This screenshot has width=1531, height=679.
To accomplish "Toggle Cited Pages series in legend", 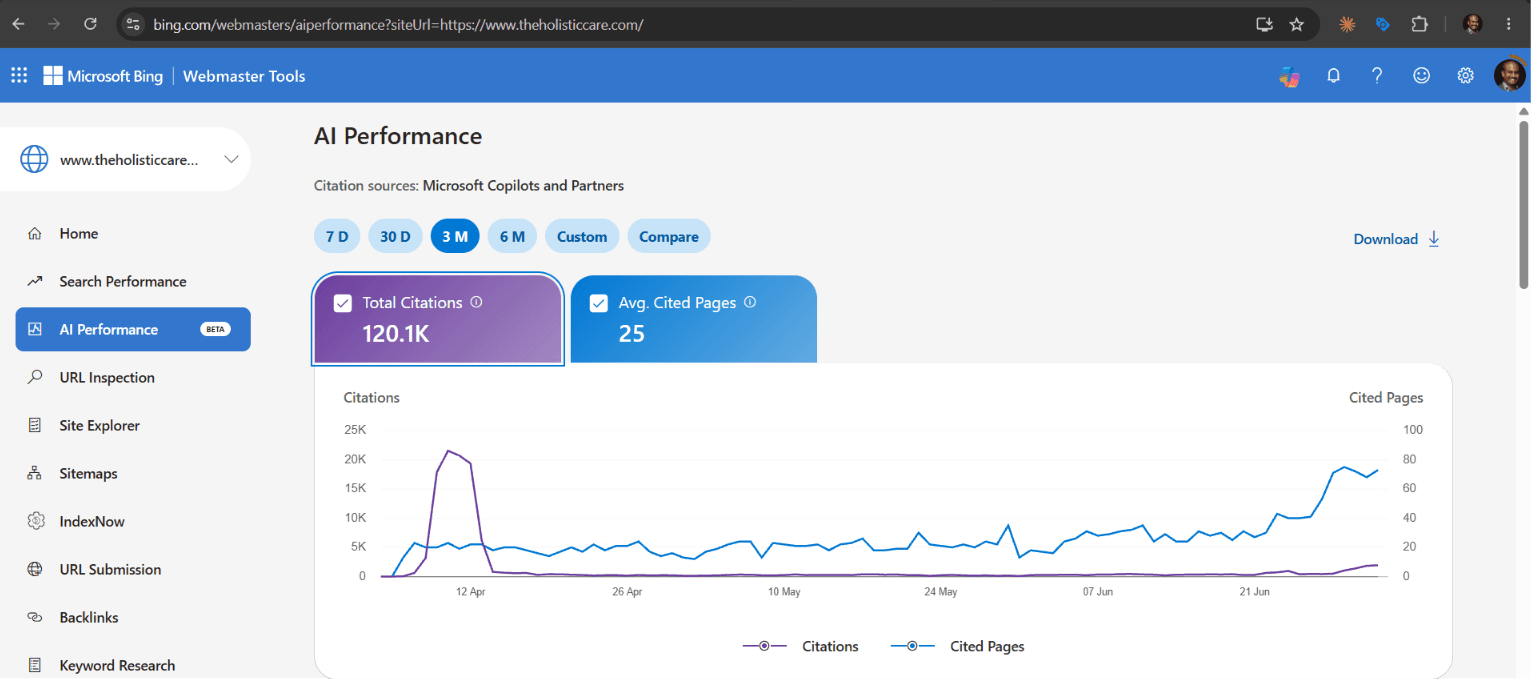I will click(957, 647).
